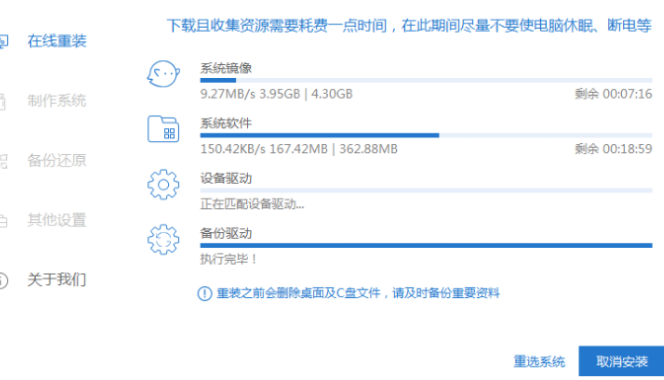Click the 关于我们 info icon

(3, 280)
